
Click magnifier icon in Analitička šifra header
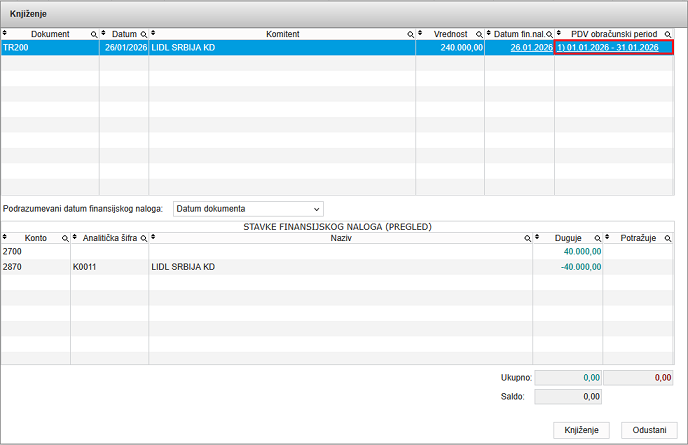143,239
